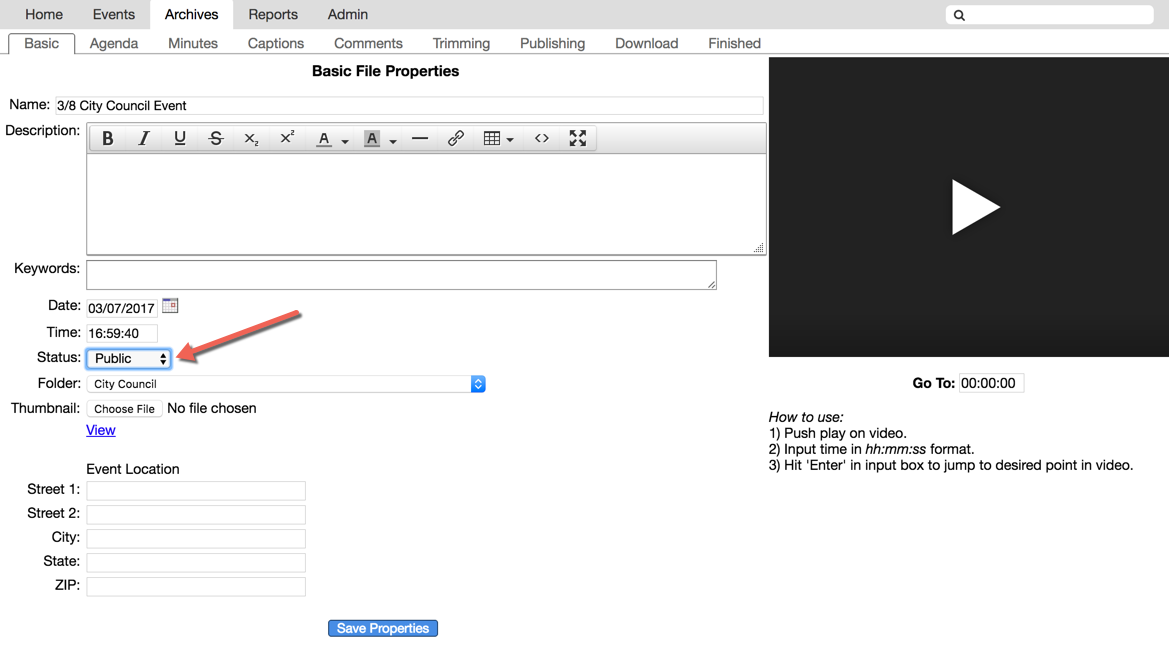Switch to the Agenda tab
This screenshot has height=652, width=1169.
click(x=114, y=43)
